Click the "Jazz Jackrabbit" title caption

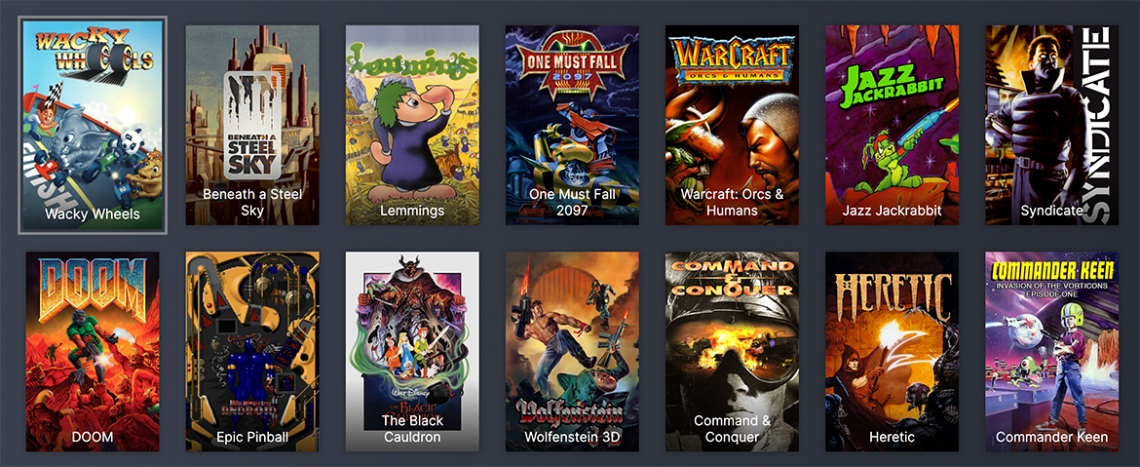pyautogui.click(x=892, y=211)
